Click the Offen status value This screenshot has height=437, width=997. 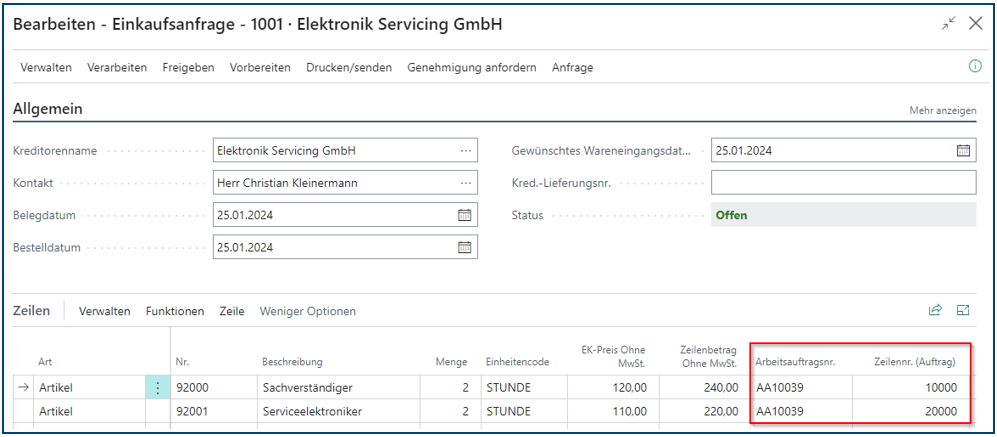tap(731, 215)
